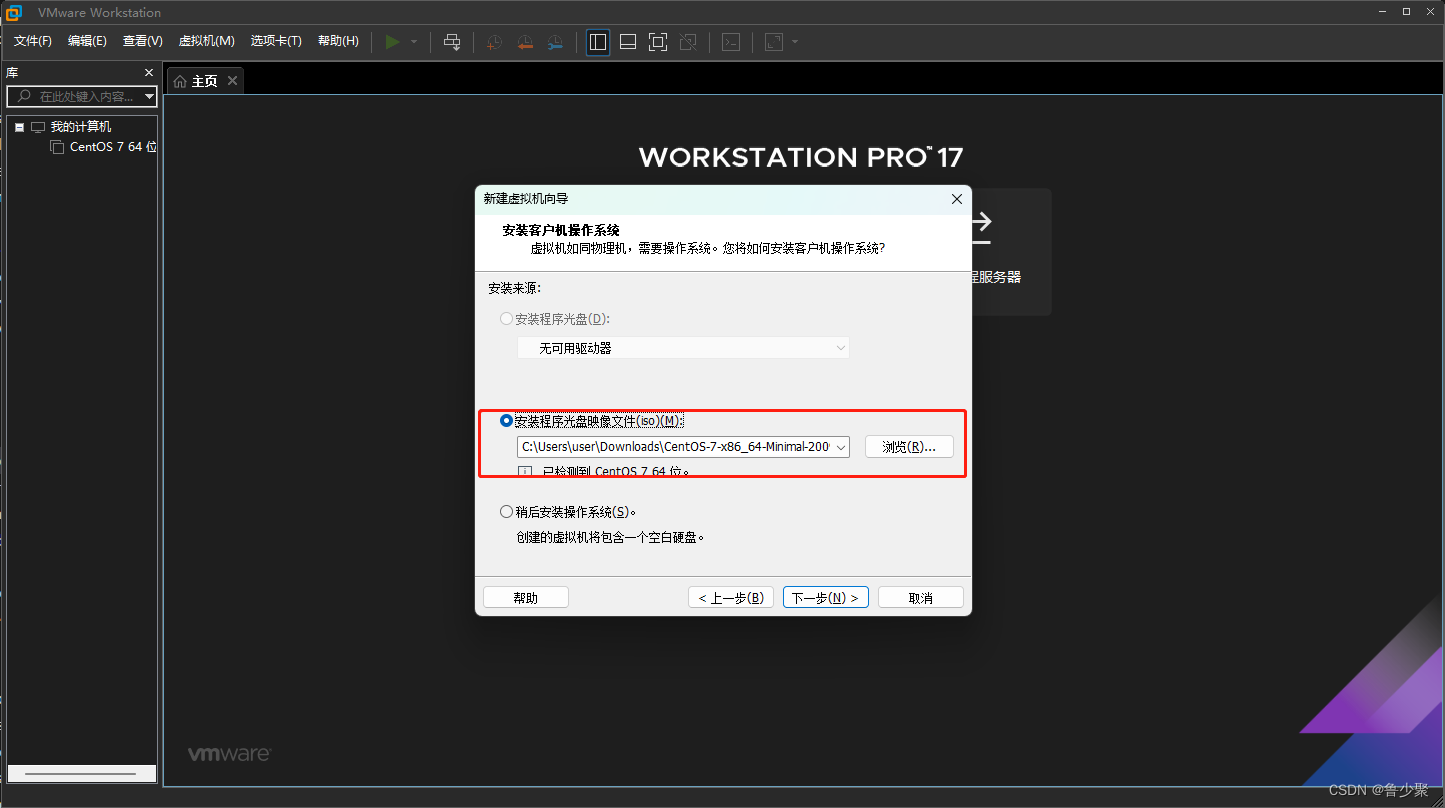
Task: Toggle the thumbnail bar view icon
Action: click(628, 42)
